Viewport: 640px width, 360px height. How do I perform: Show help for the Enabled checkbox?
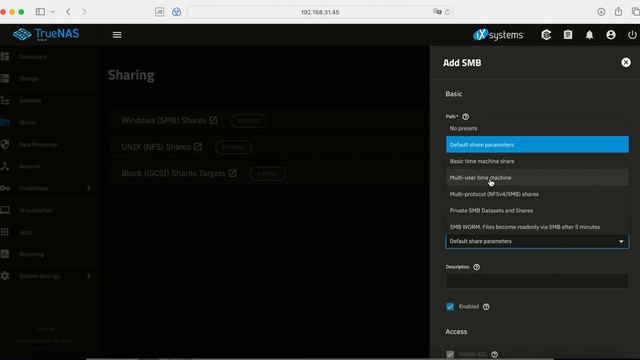pyautogui.click(x=486, y=307)
